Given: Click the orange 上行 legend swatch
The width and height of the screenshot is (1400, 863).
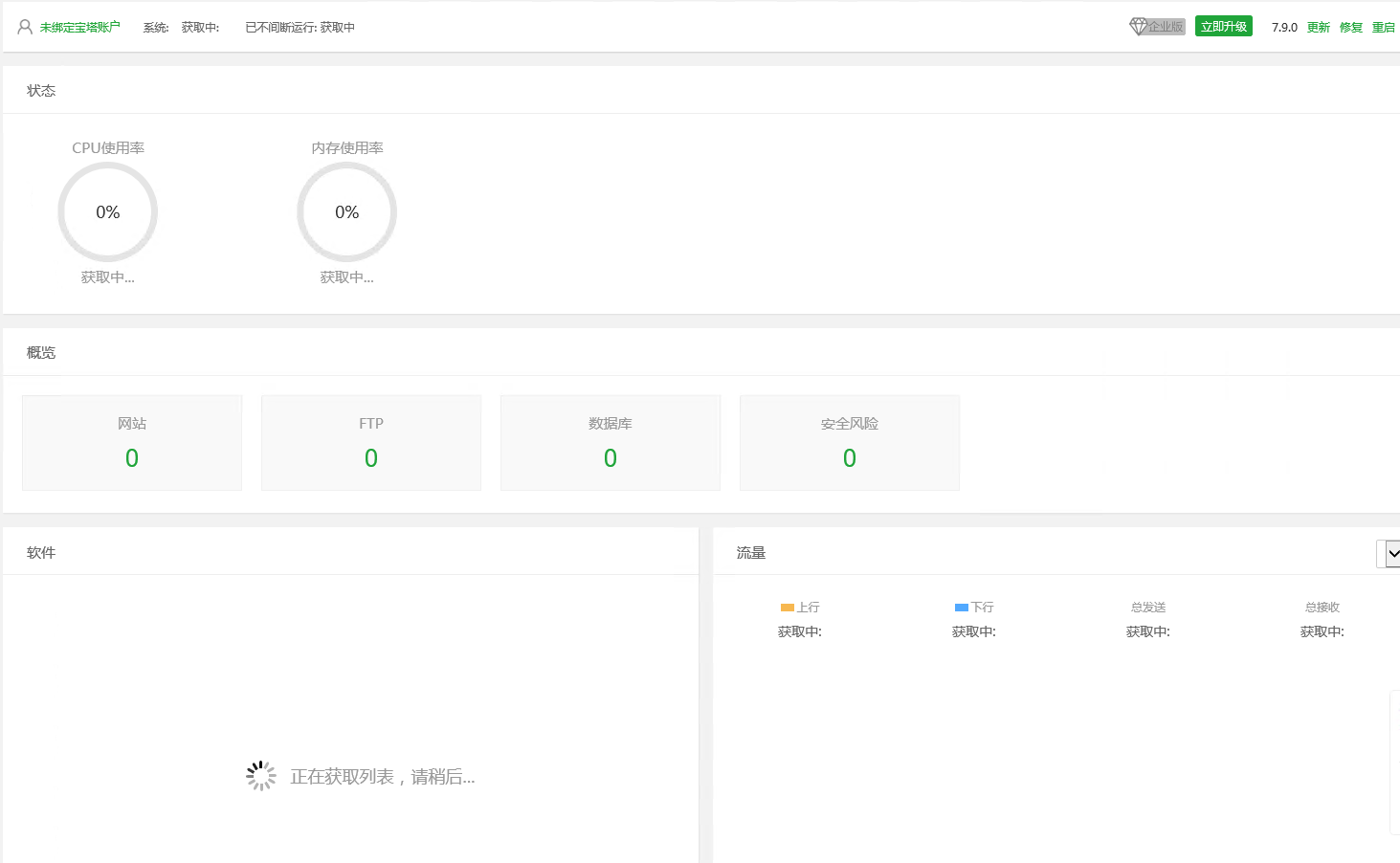Looking at the screenshot, I should pyautogui.click(x=788, y=608).
